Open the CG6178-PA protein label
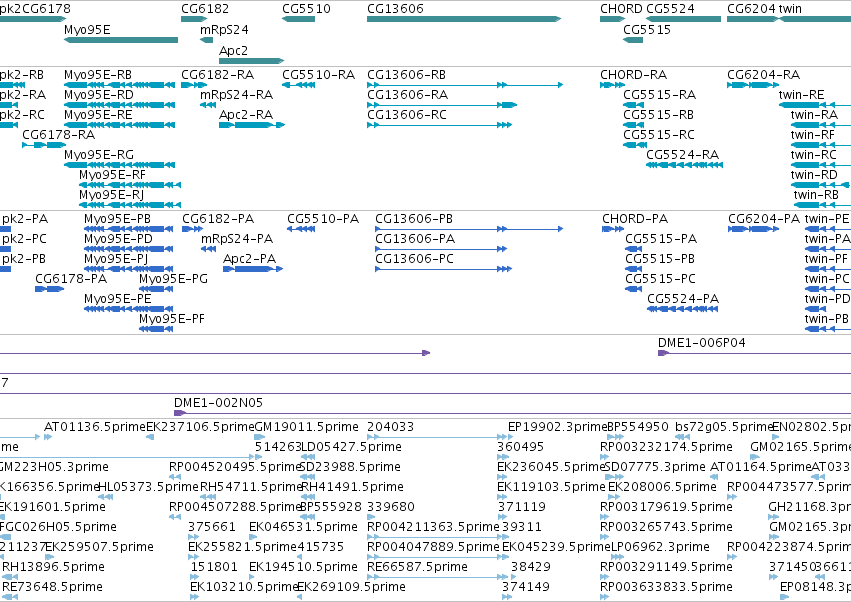 pyautogui.click(x=71, y=279)
